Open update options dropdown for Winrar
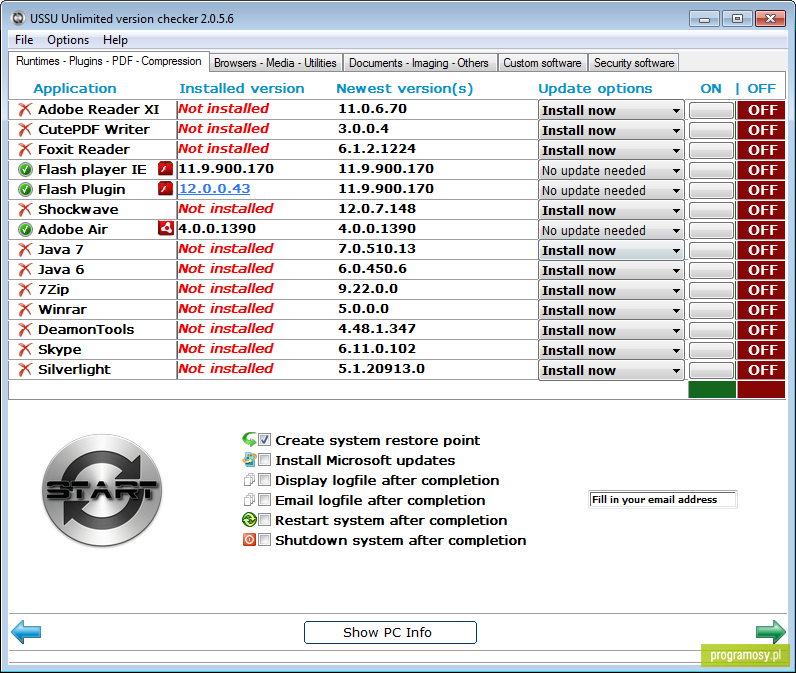796x673 pixels. (611, 310)
